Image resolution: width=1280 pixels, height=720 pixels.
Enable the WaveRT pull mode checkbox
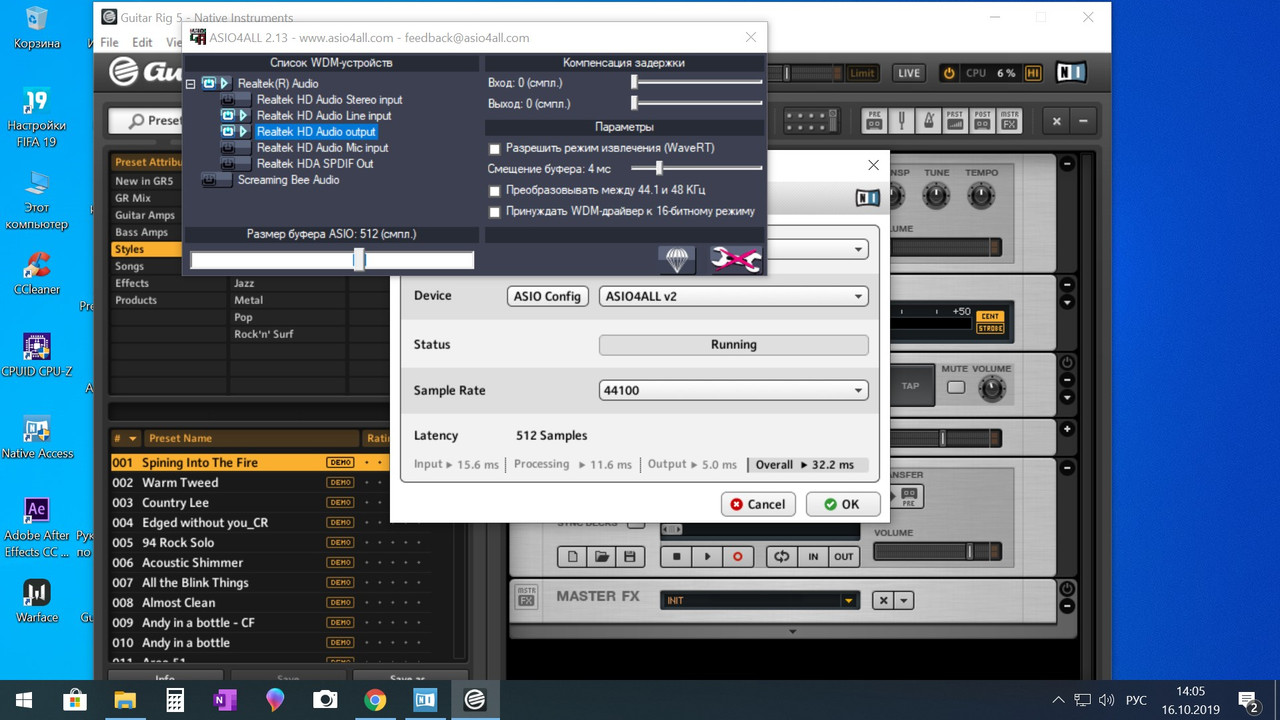coord(494,148)
